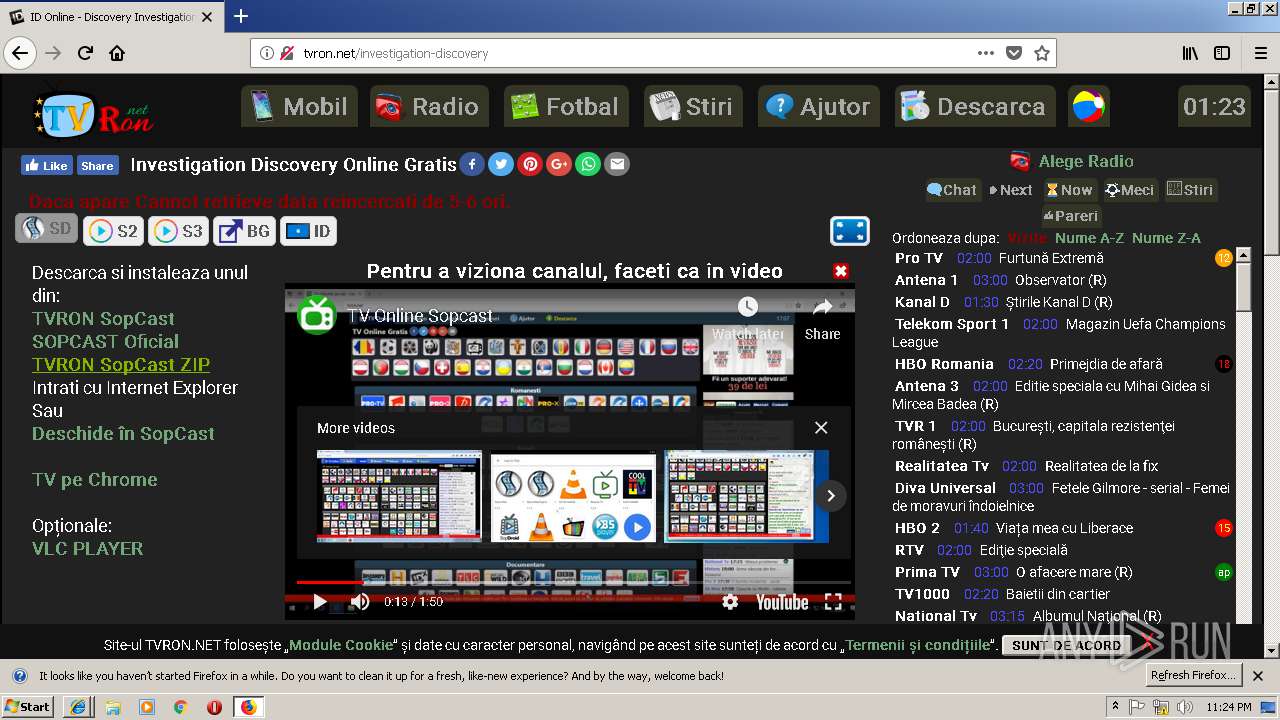Click the Facebook Share button

coord(97,166)
